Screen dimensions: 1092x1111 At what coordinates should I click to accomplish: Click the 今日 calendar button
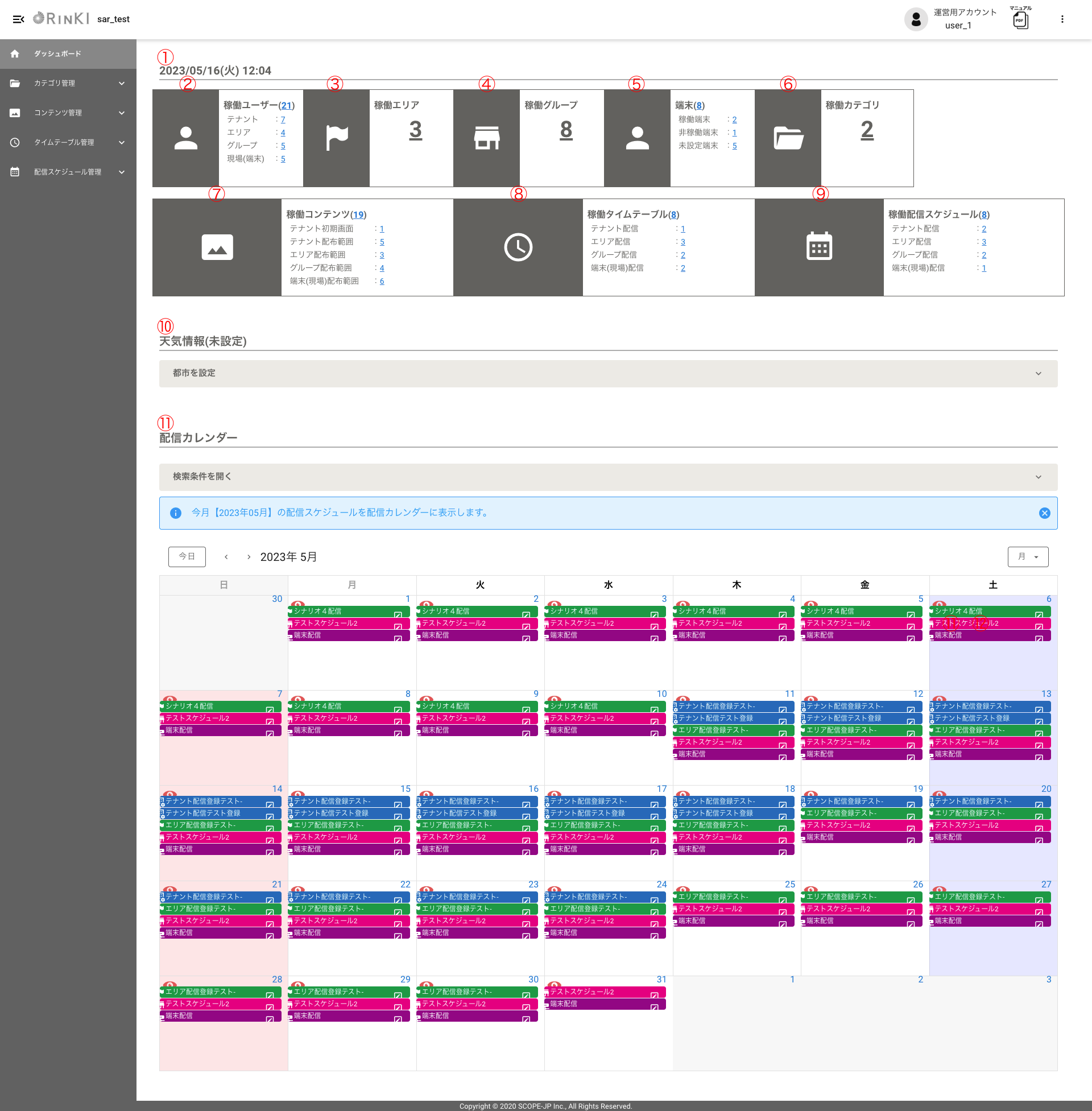(187, 557)
